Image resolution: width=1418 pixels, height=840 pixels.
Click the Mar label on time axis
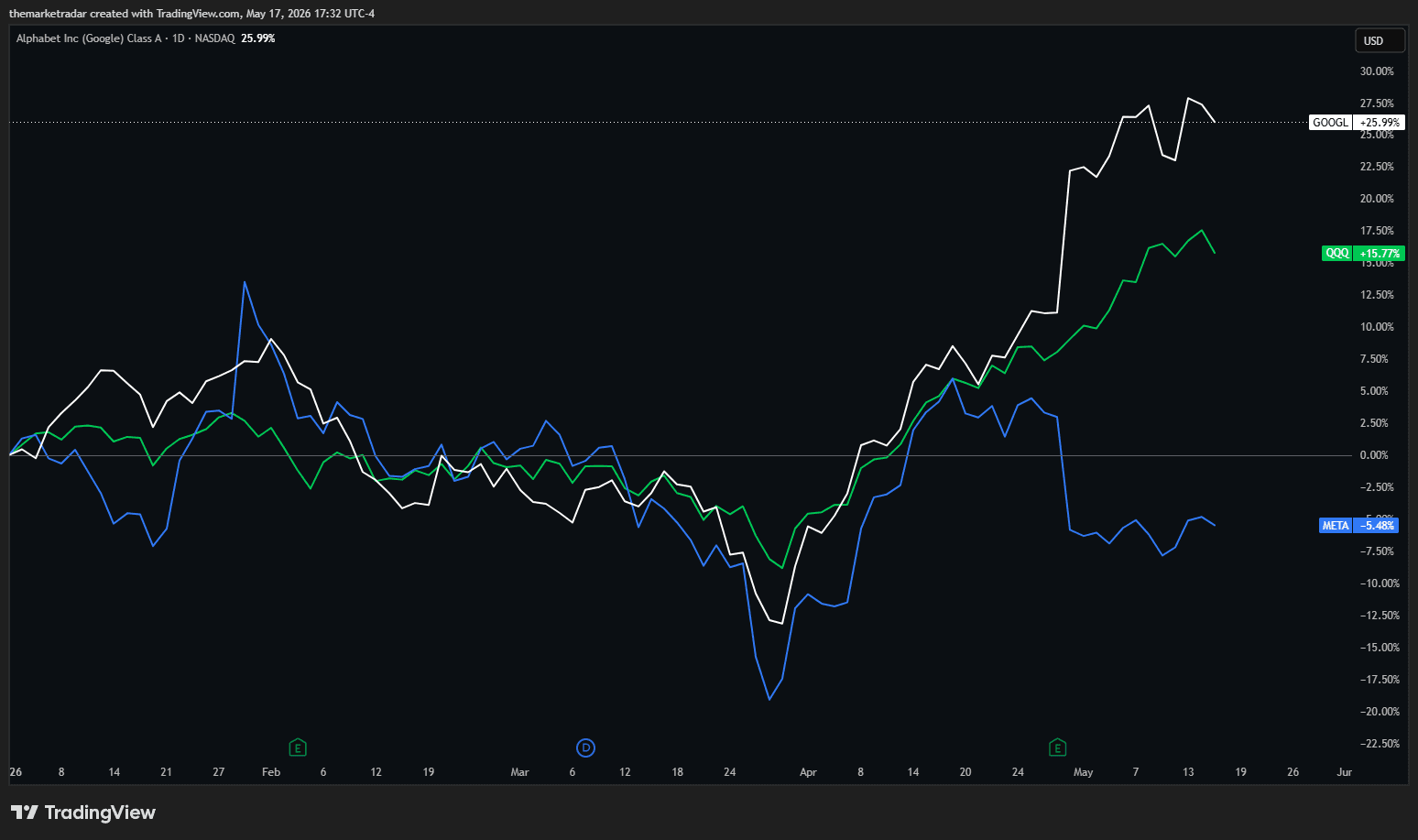tap(519, 772)
